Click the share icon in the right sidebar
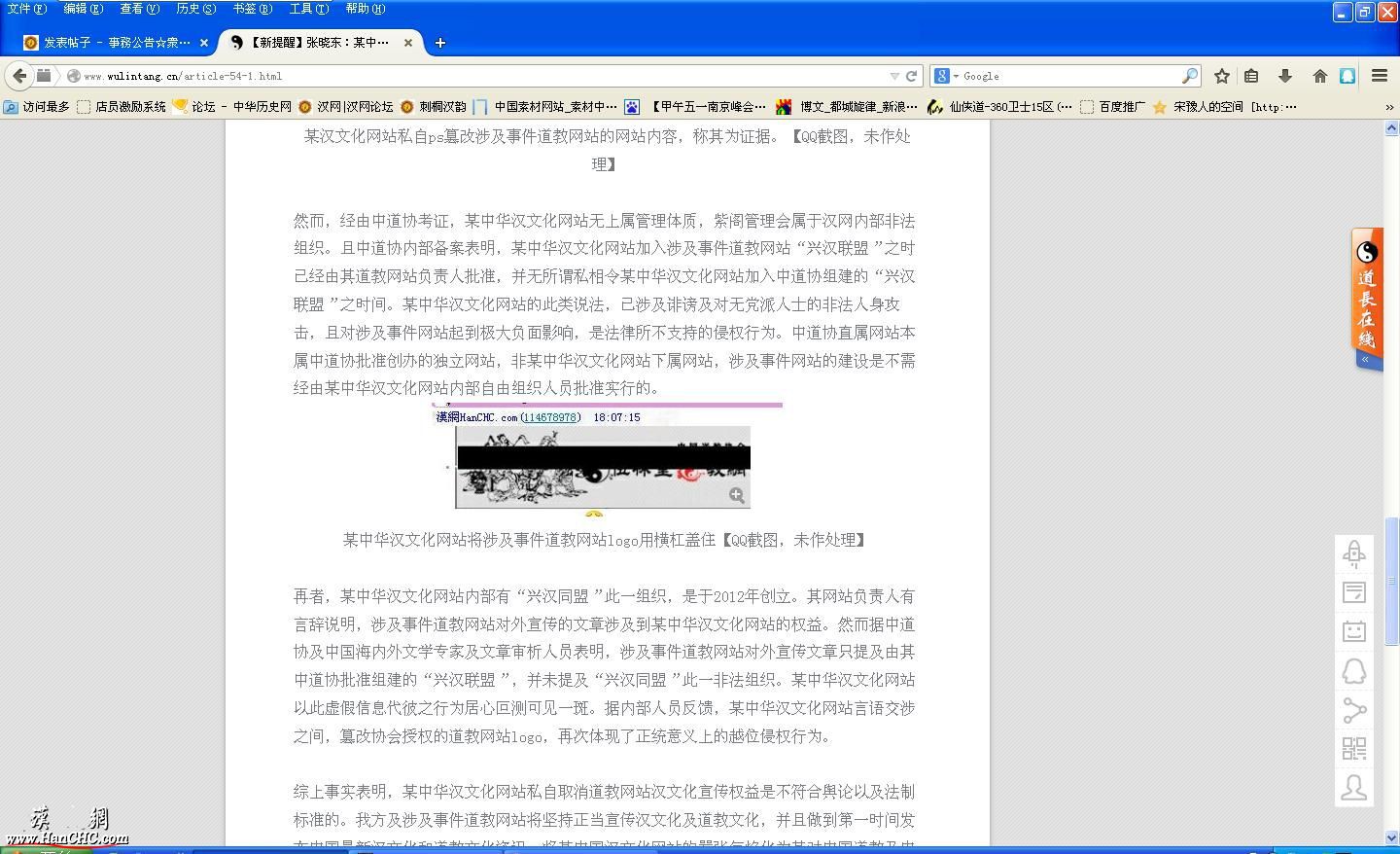This screenshot has width=1400, height=854. (1354, 710)
